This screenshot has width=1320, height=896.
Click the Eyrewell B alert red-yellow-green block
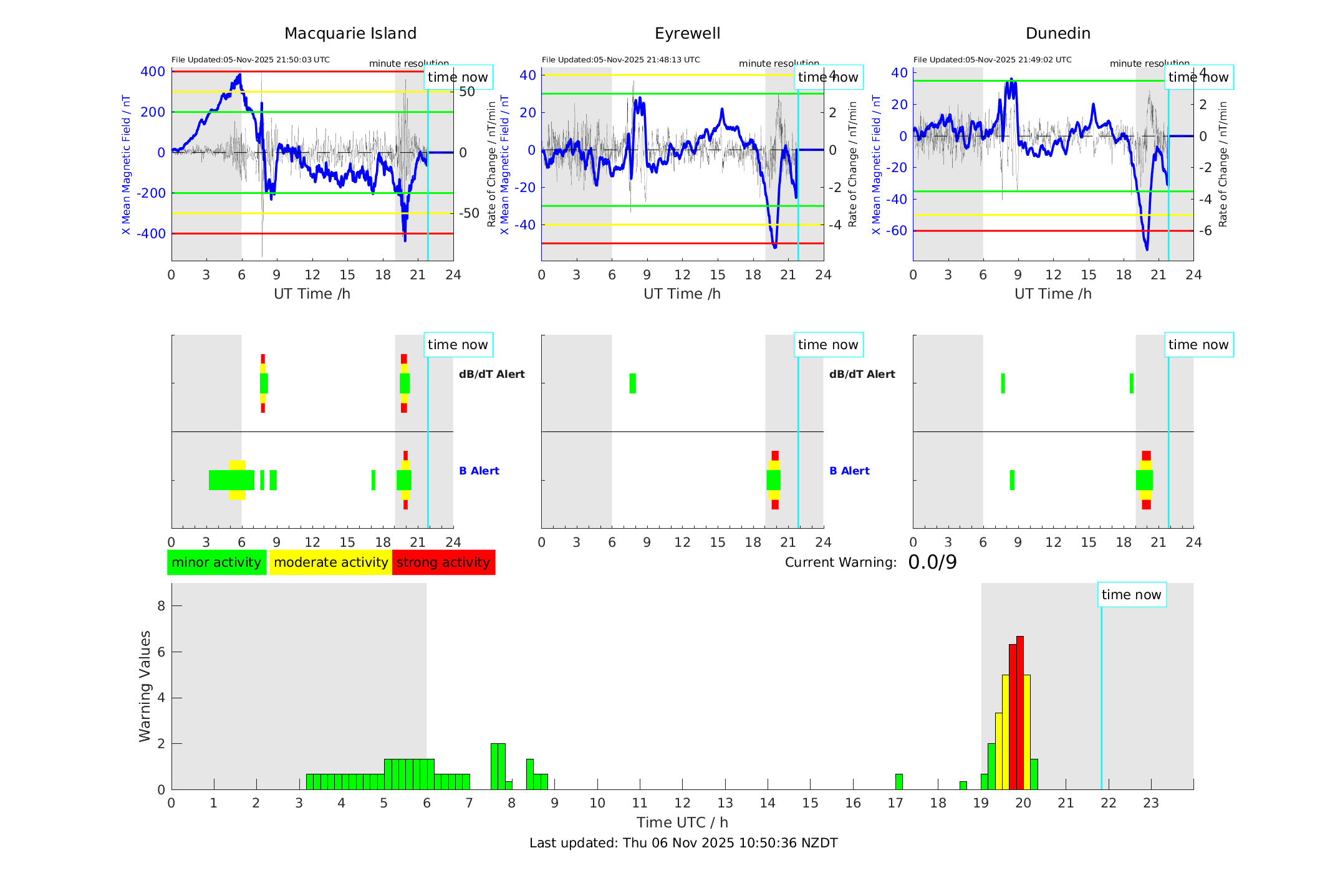774,480
